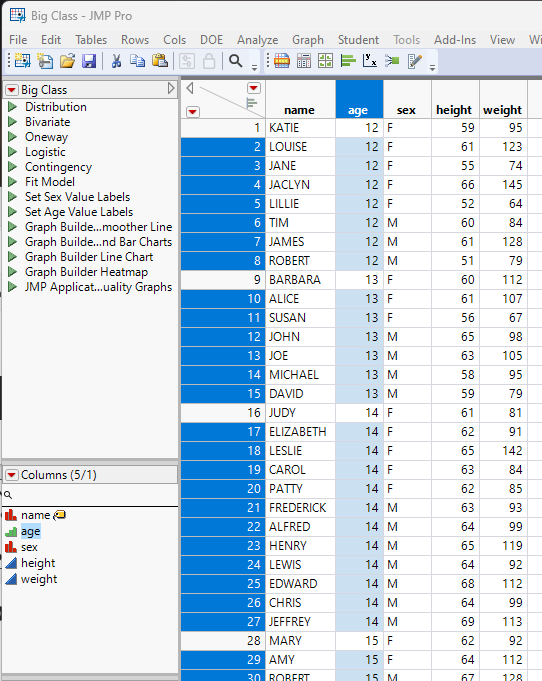The height and width of the screenshot is (681, 542).
Task: Expand second toolbar overflow arrow
Action: (432, 67)
